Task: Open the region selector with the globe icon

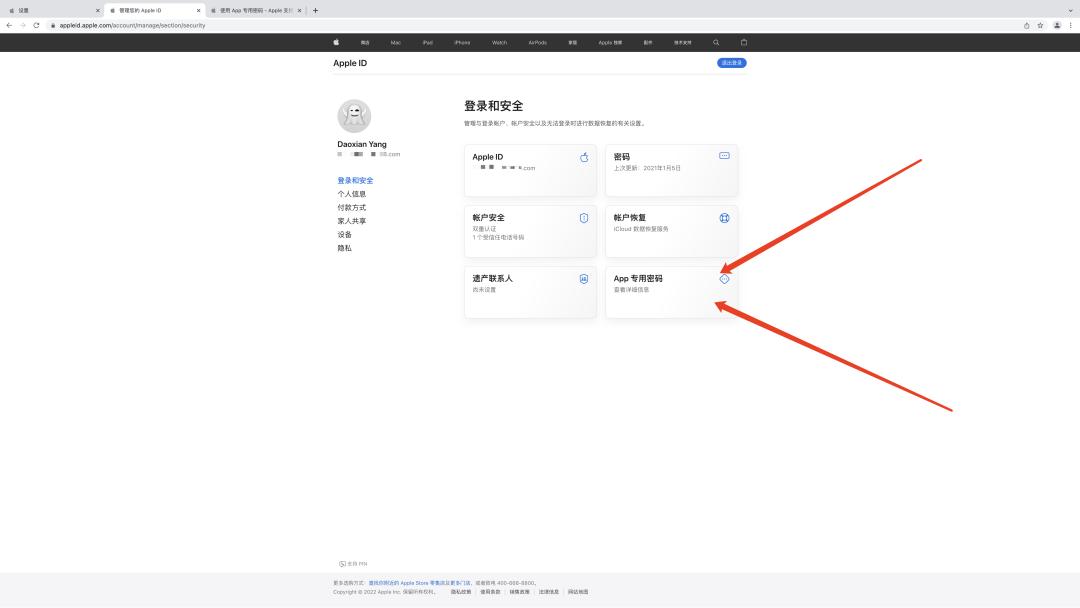Action: point(352,563)
